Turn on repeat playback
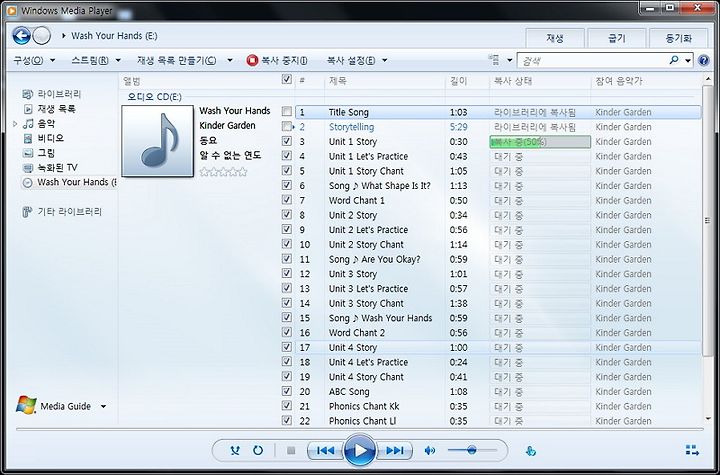Viewport: 720px width, 475px height. click(x=258, y=451)
